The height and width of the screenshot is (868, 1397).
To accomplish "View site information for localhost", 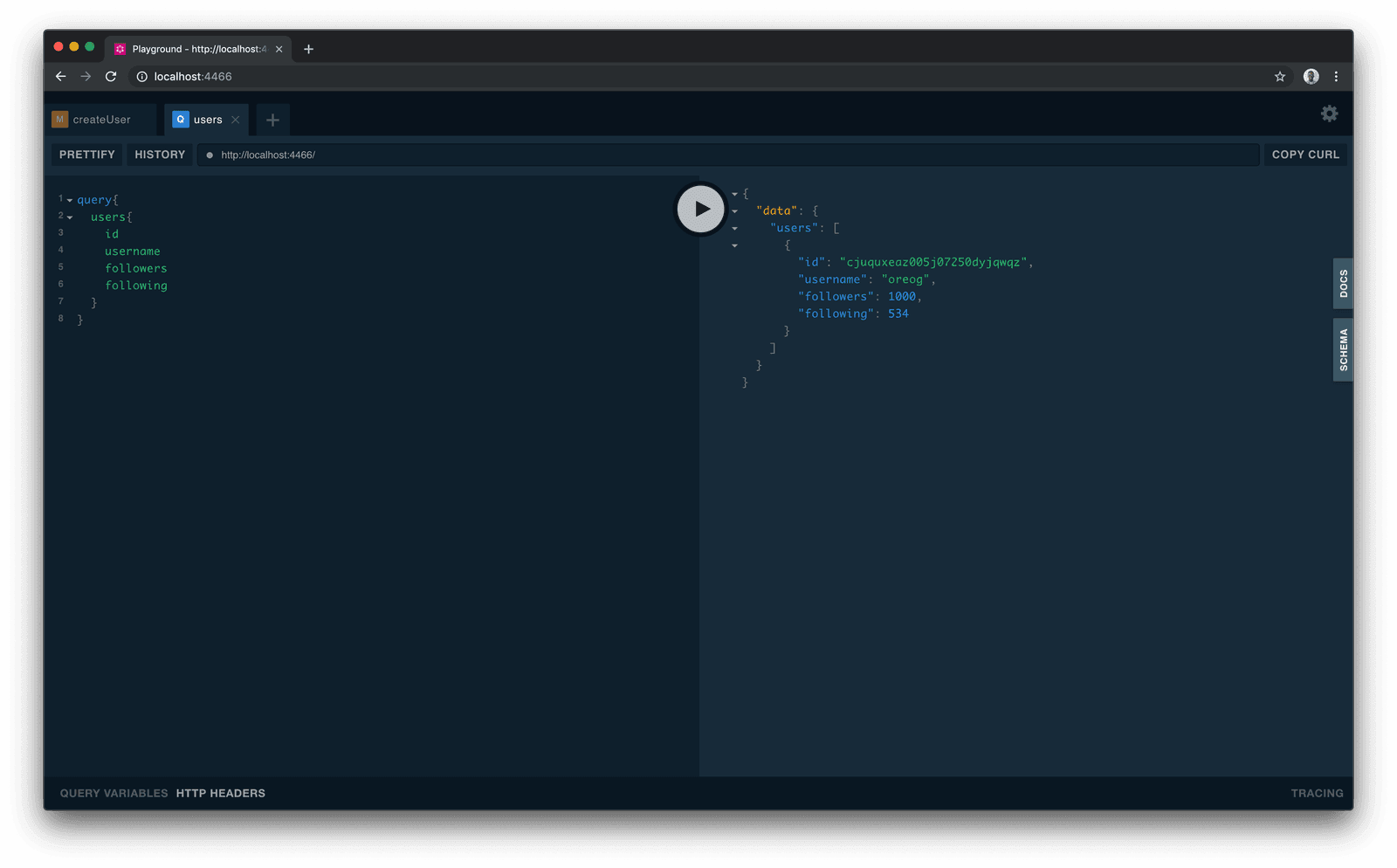I will click(x=142, y=77).
